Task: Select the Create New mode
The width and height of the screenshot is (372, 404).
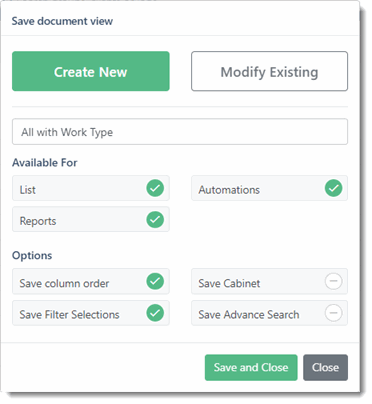Action: (91, 71)
